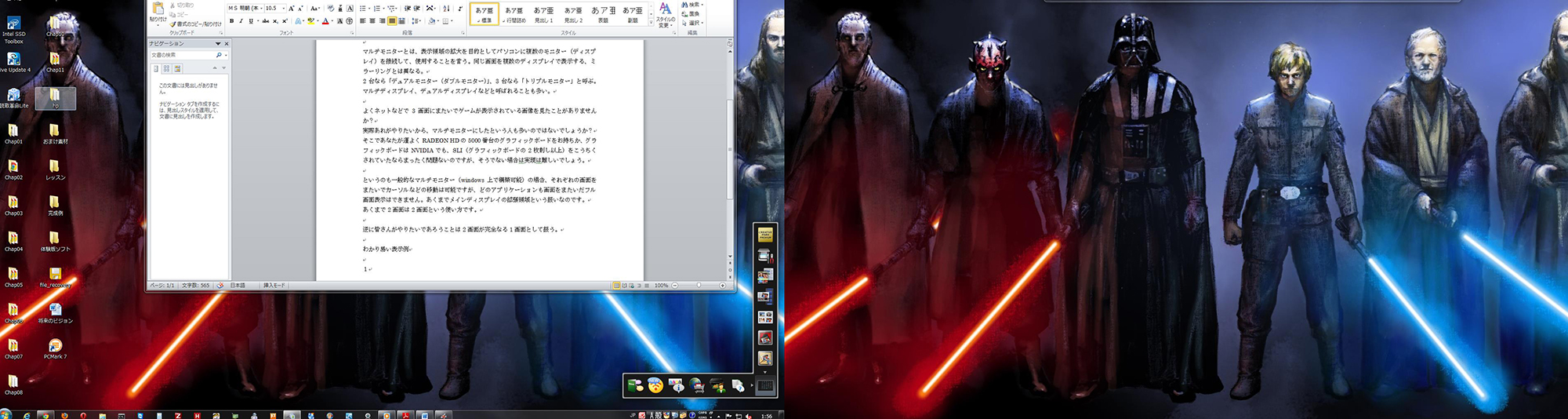The height and width of the screenshot is (419, 1568).
Task: Open the おまけ素材 desktop folder
Action: coord(55,133)
